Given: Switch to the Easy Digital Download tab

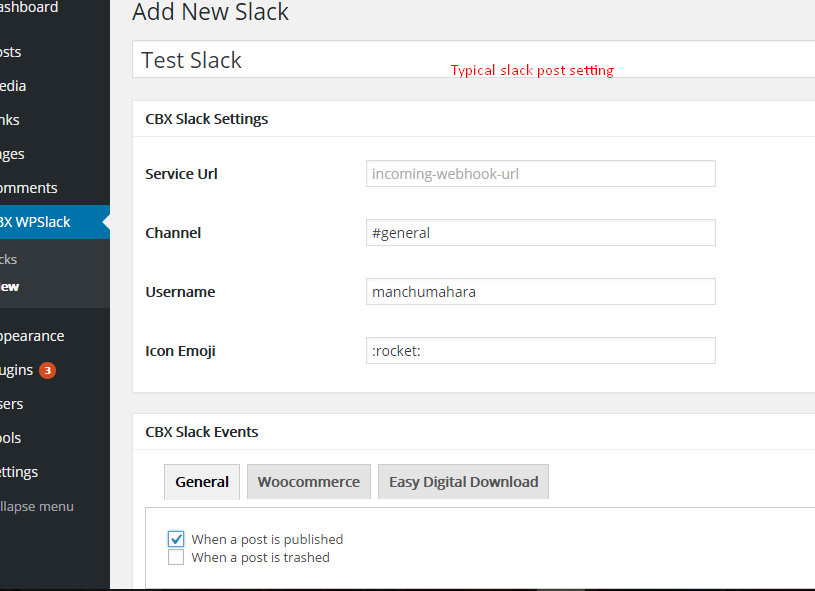Looking at the screenshot, I should [x=463, y=482].
